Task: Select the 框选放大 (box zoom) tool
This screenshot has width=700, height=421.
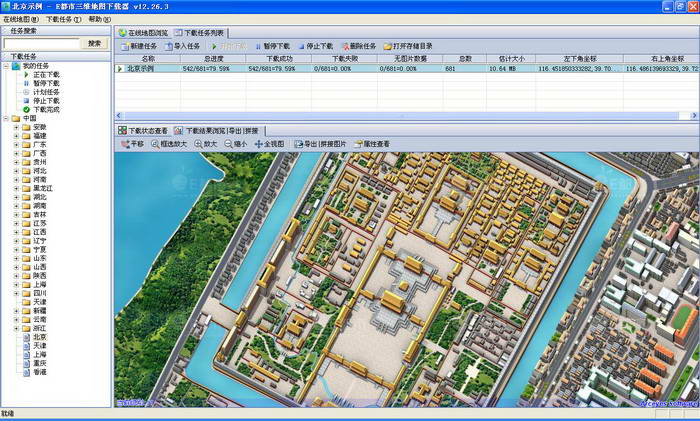Action: 169,144
